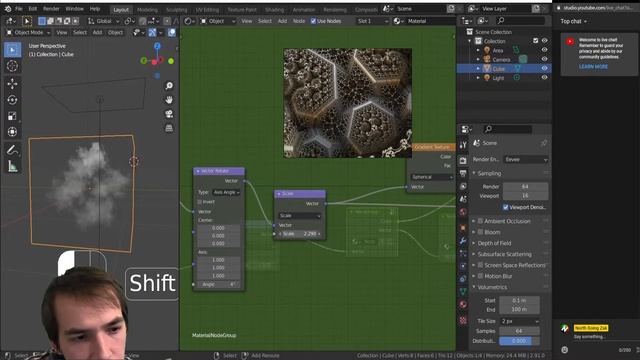
Task: Open the Scale node operation dropdown
Action: click(300, 216)
